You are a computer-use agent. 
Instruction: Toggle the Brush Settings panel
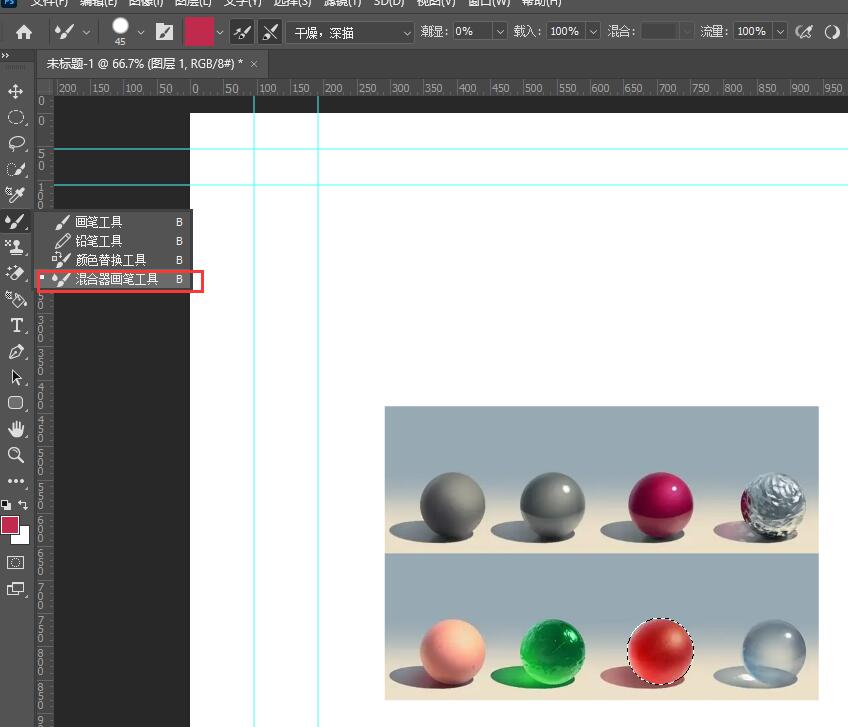[x=164, y=32]
